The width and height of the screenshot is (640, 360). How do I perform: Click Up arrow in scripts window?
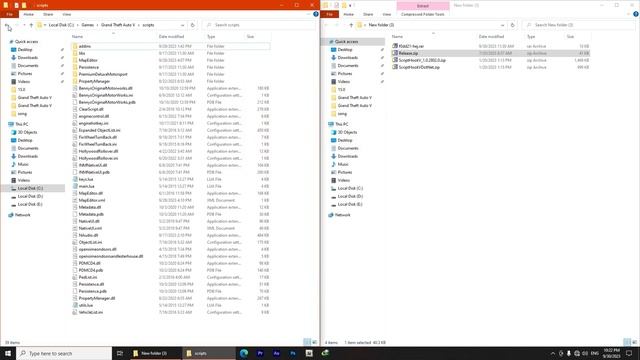(31, 25)
